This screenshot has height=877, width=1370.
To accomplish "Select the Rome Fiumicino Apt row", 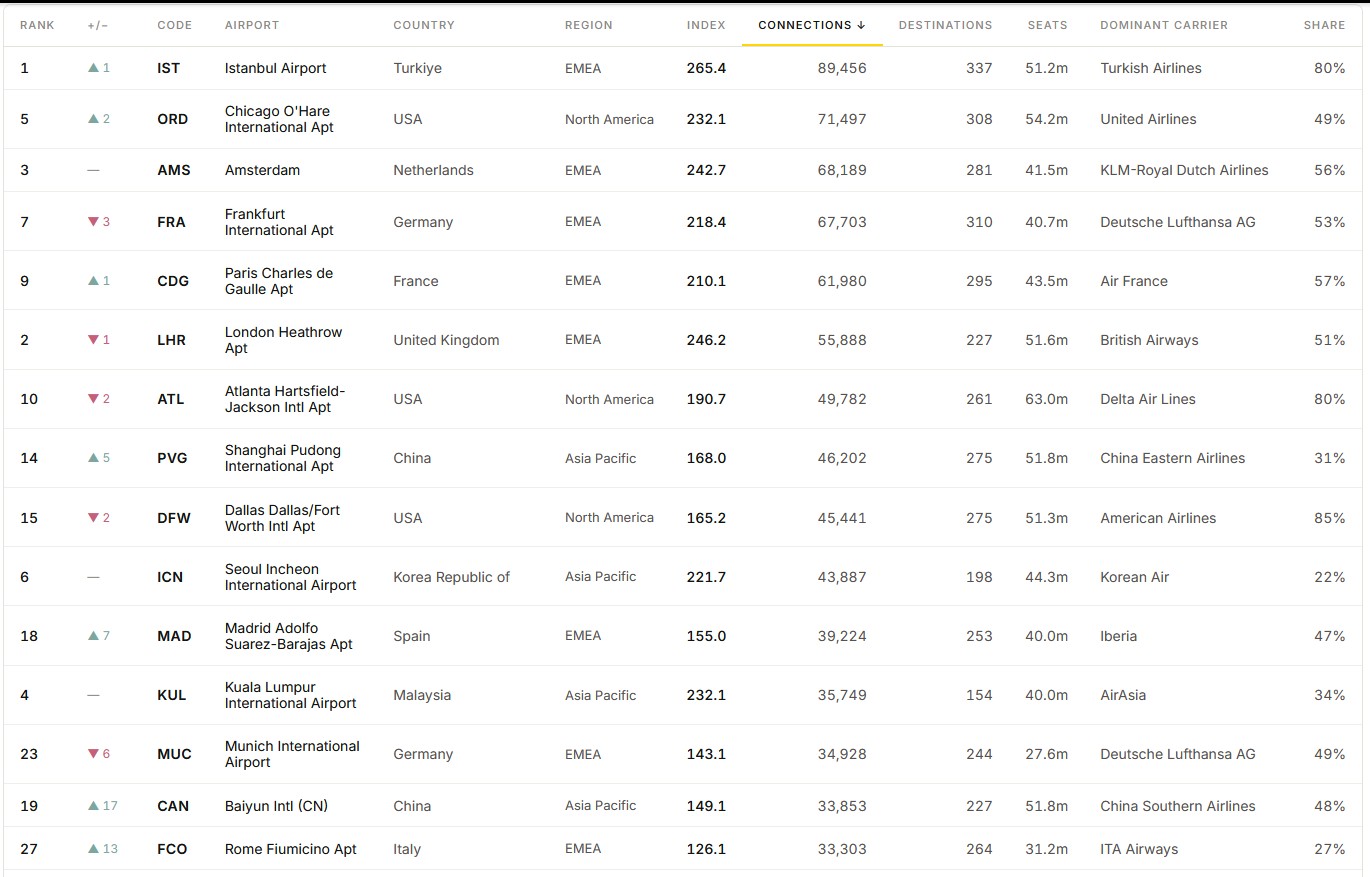I will (685, 849).
